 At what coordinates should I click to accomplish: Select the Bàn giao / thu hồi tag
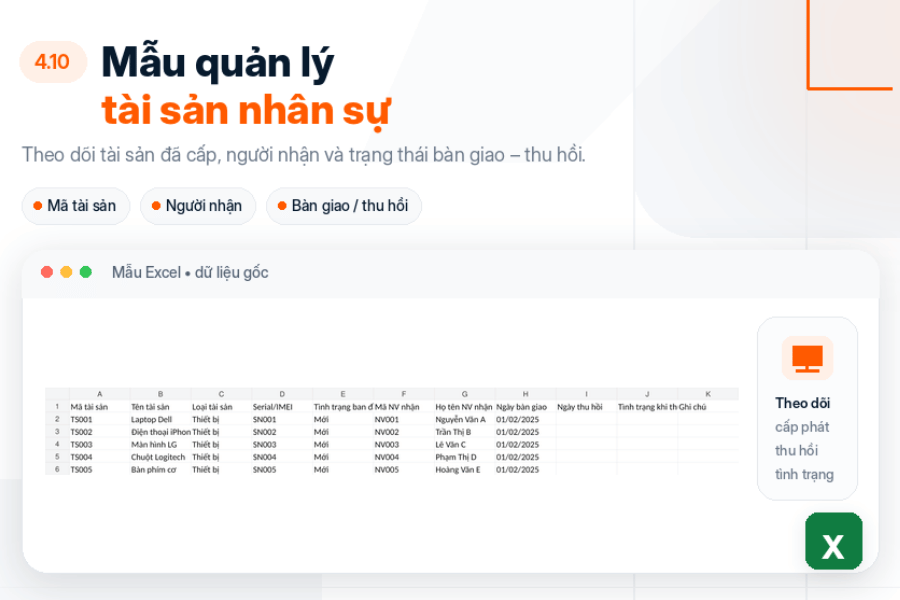344,206
